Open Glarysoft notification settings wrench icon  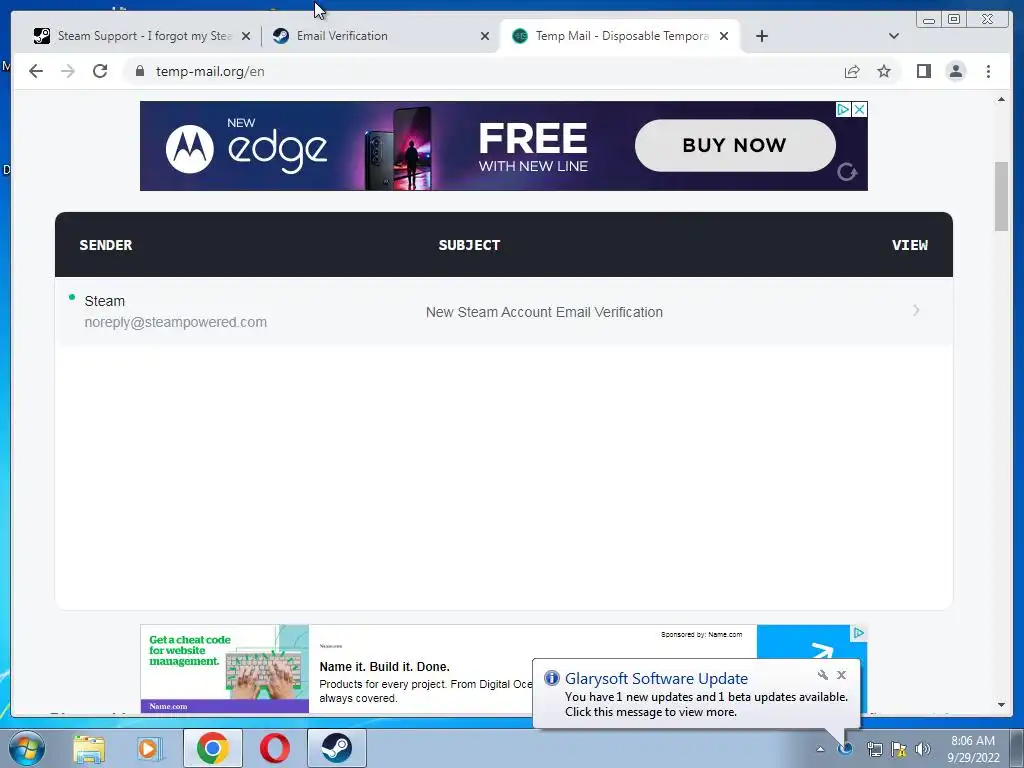(823, 675)
